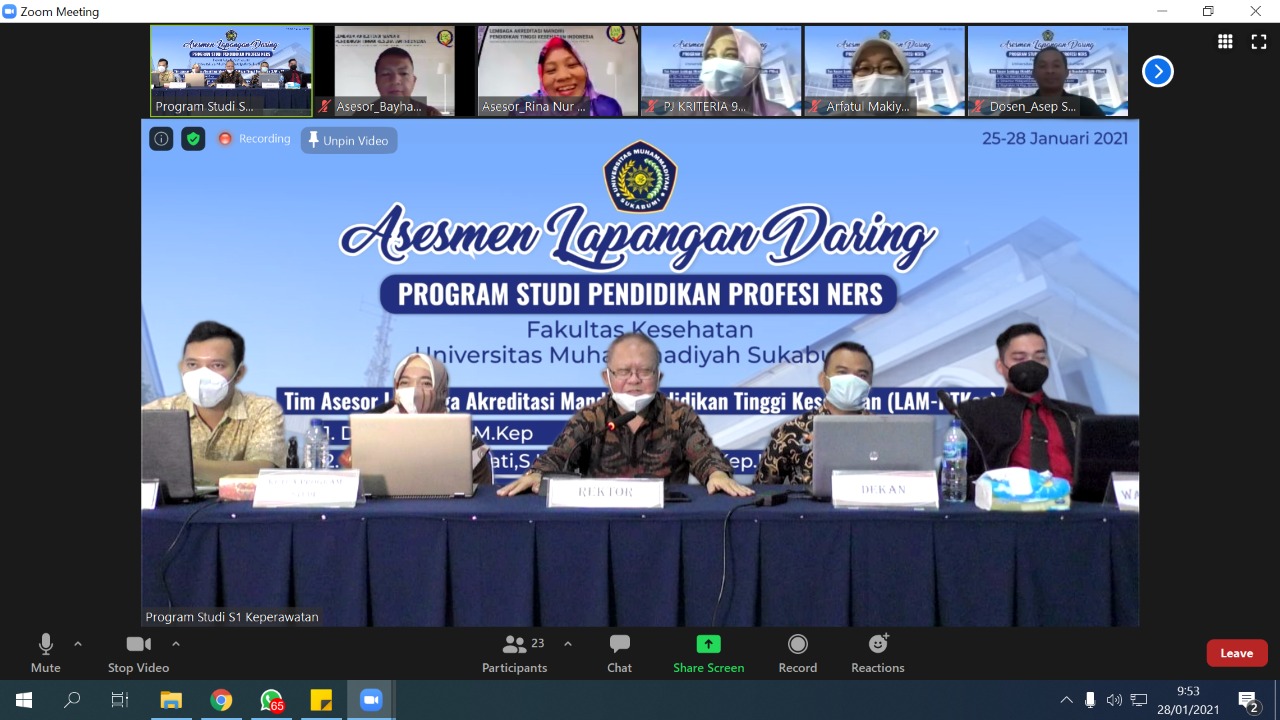Select Asesor_Bayha... video thumbnail

[394, 71]
